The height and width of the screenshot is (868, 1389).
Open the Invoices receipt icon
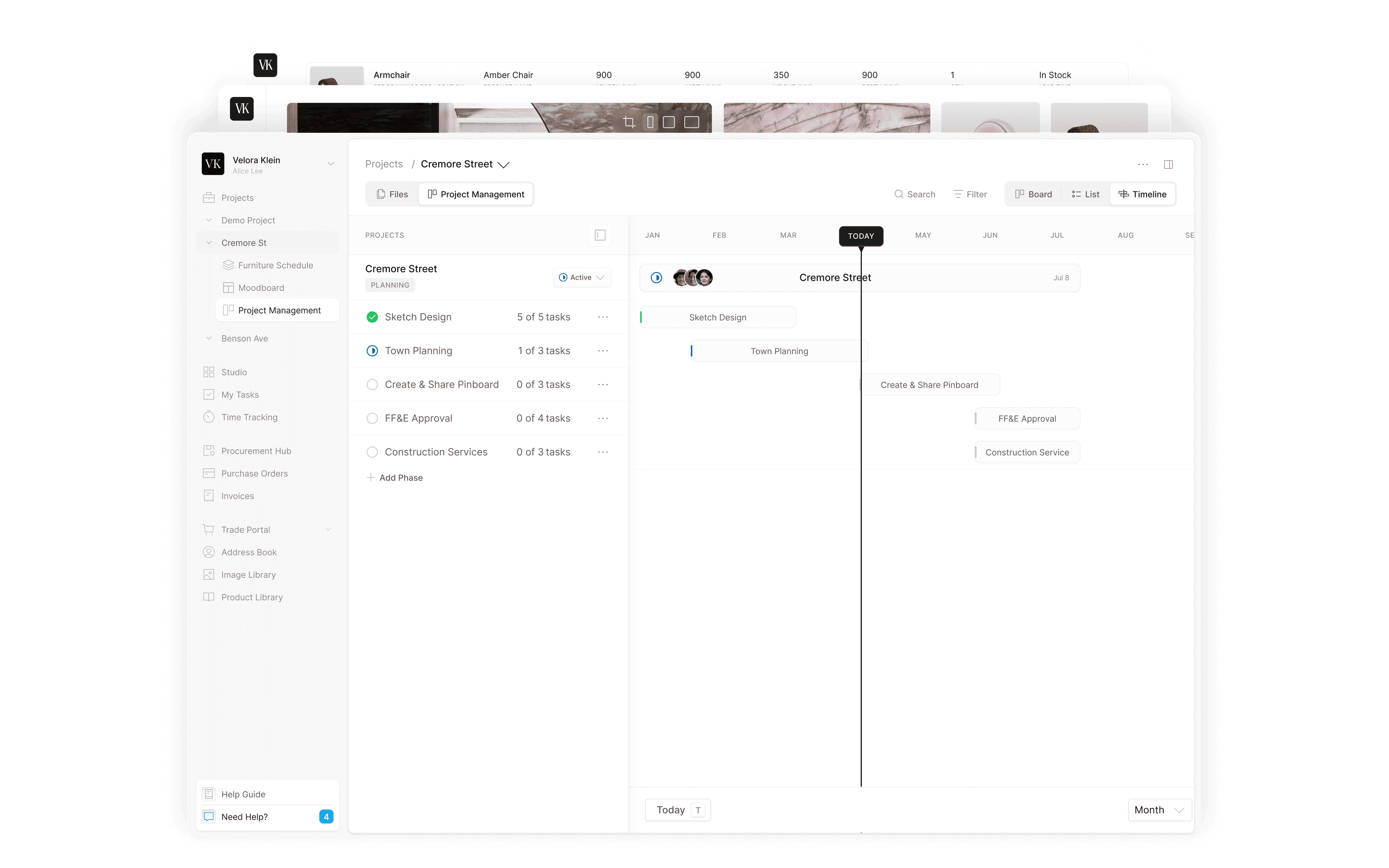[x=208, y=495]
